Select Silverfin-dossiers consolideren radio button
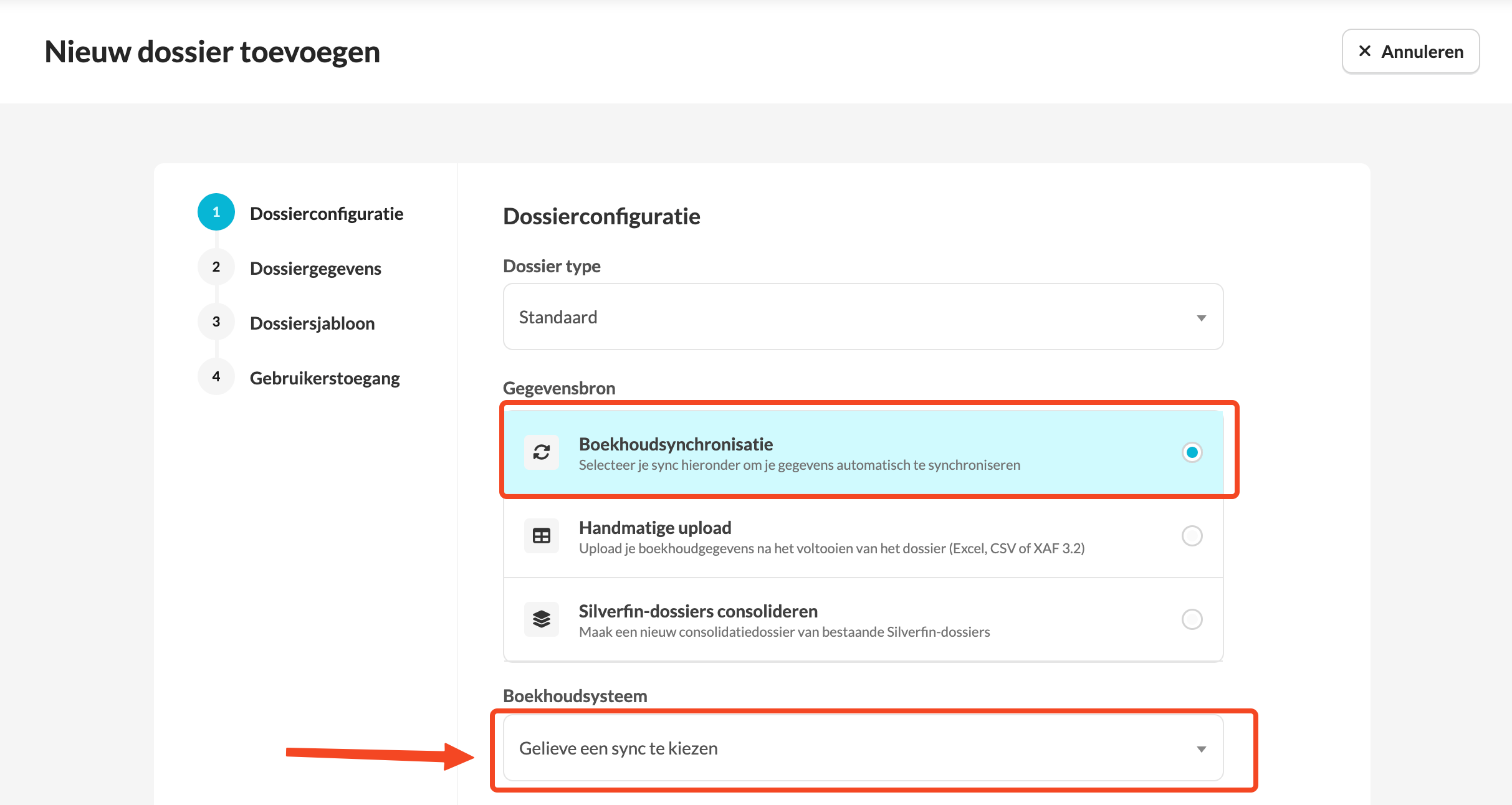The height and width of the screenshot is (805, 1512). tap(1192, 619)
